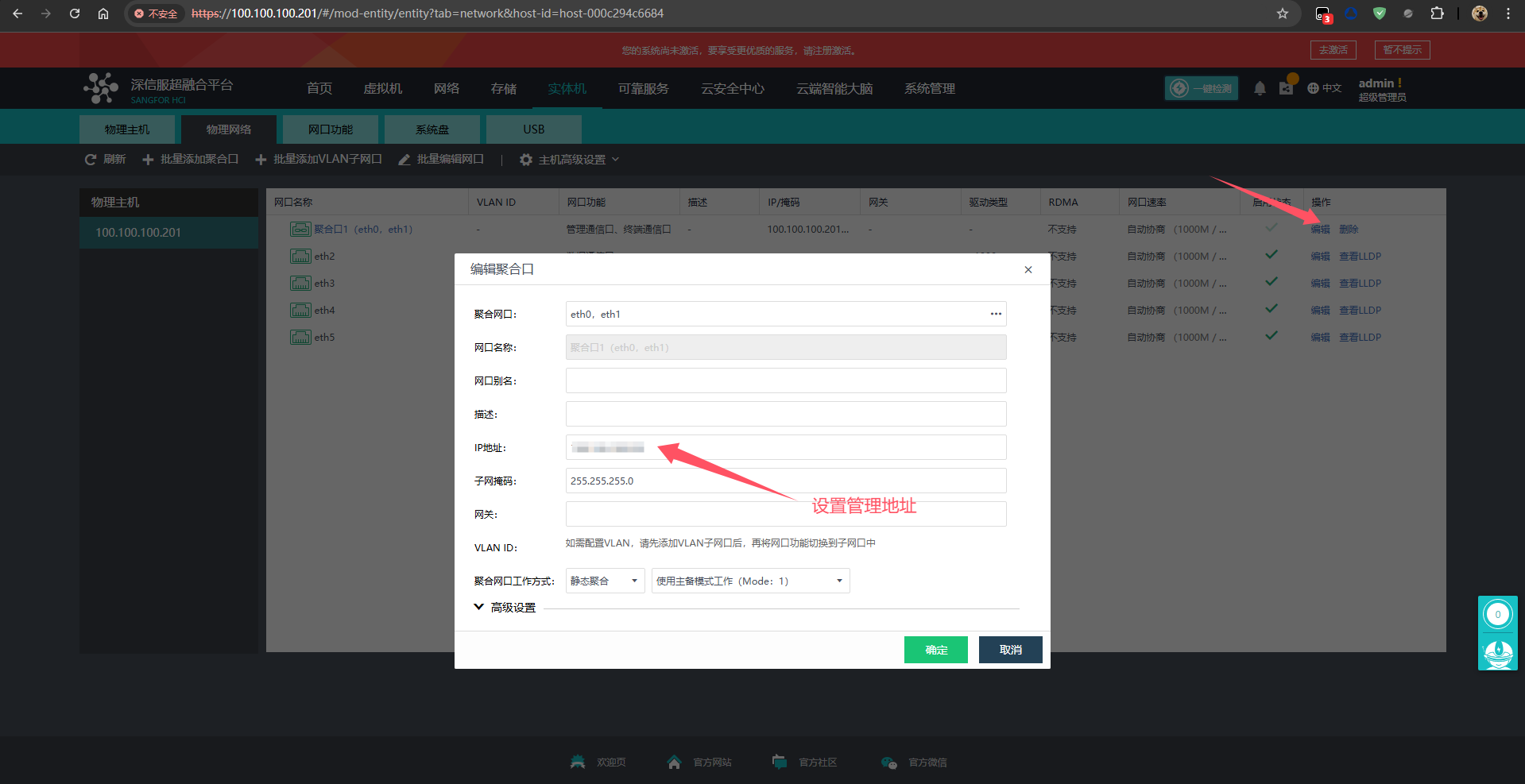
Task: Click 暂不提示 in the red banner
Action: 1403,50
